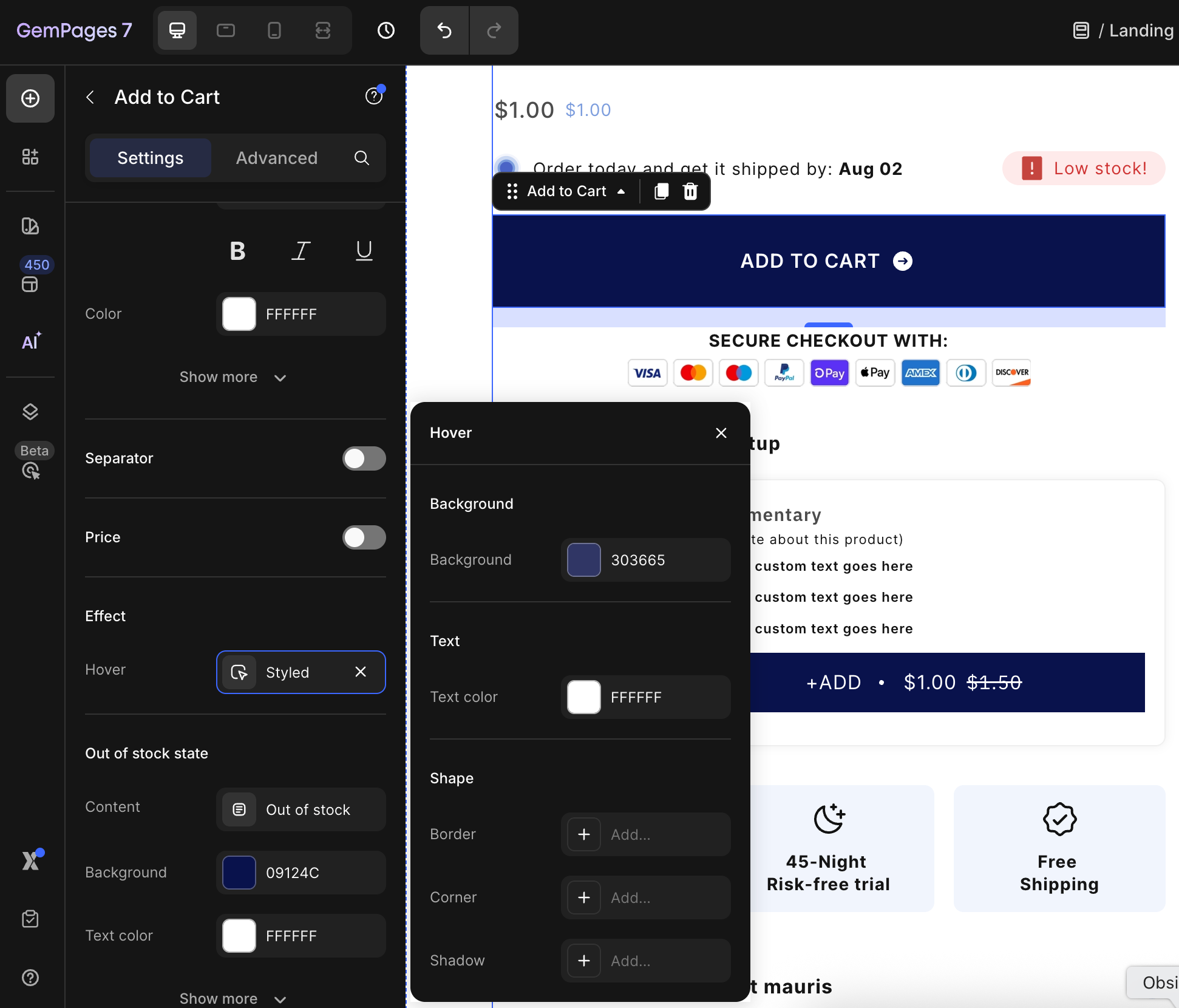The width and height of the screenshot is (1179, 1008).
Task: Select the Settings tab
Action: (150, 158)
